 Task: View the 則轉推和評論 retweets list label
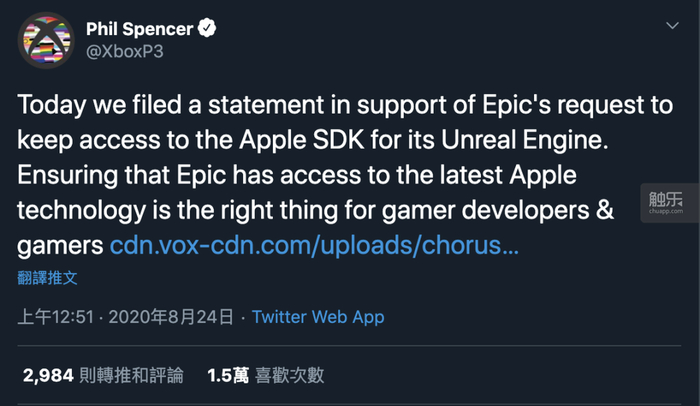pos(126,375)
